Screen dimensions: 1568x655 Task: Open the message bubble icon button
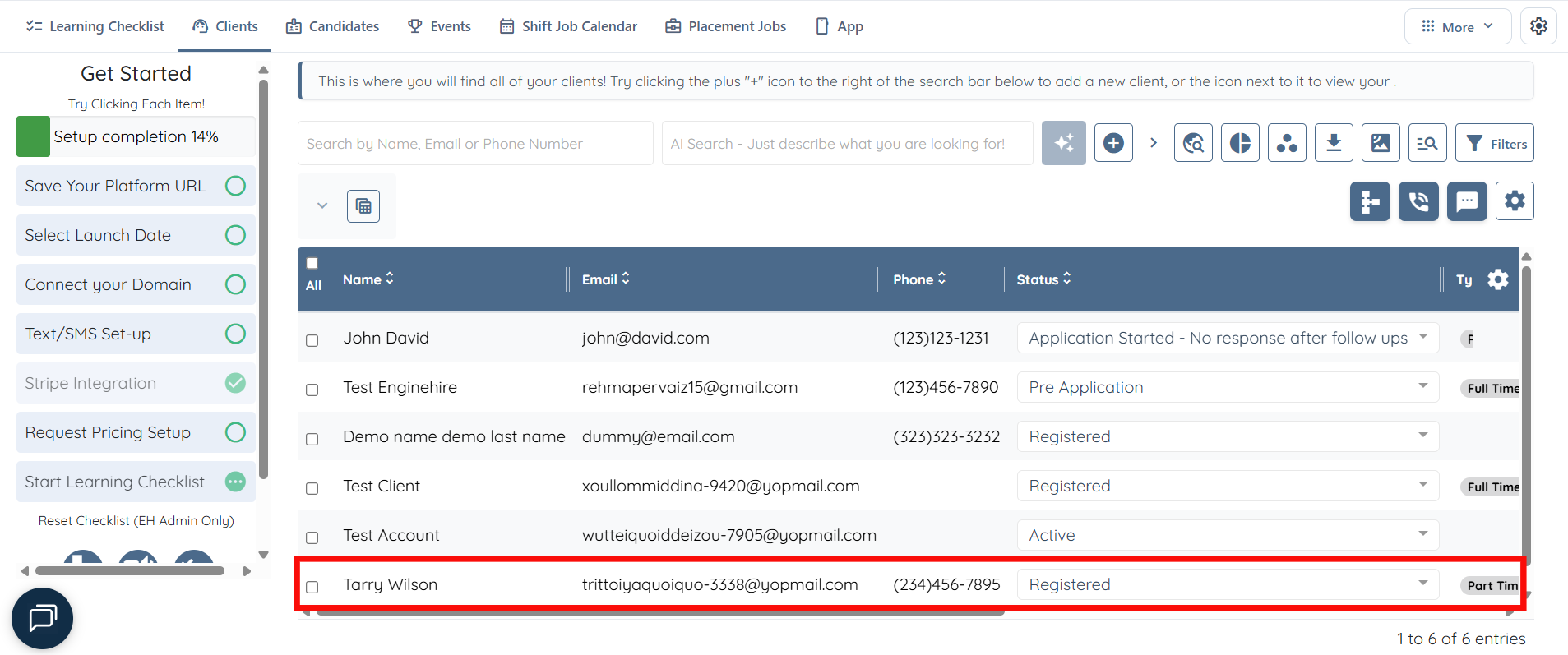pyautogui.click(x=1467, y=201)
